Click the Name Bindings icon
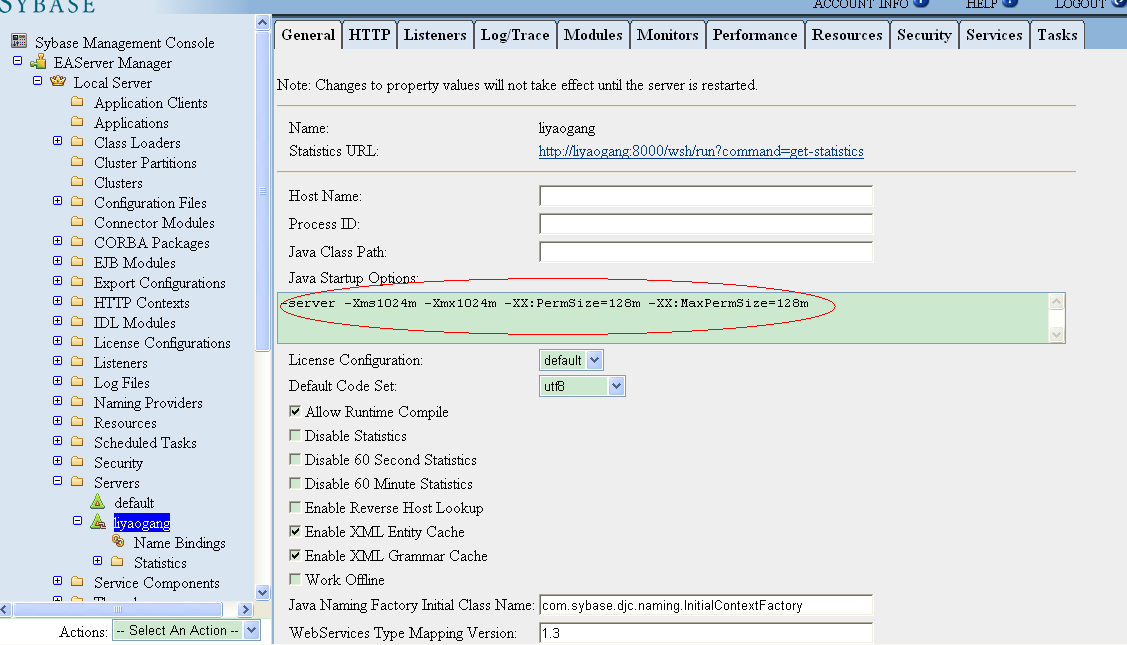The image size is (1127, 645). [118, 541]
